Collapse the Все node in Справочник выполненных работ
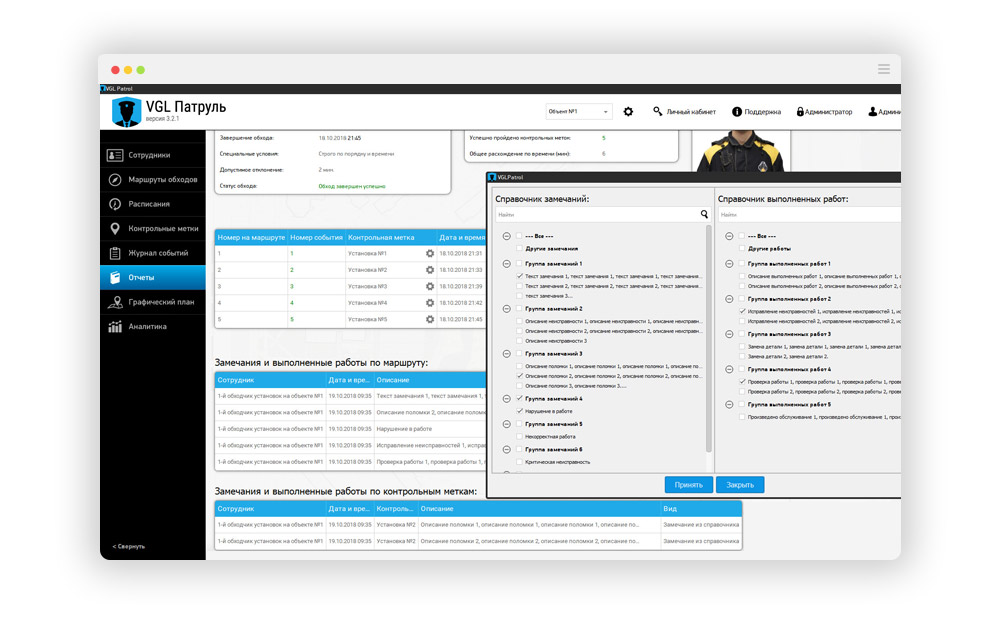Image resolution: width=999 pixels, height=620 pixels. (729, 236)
